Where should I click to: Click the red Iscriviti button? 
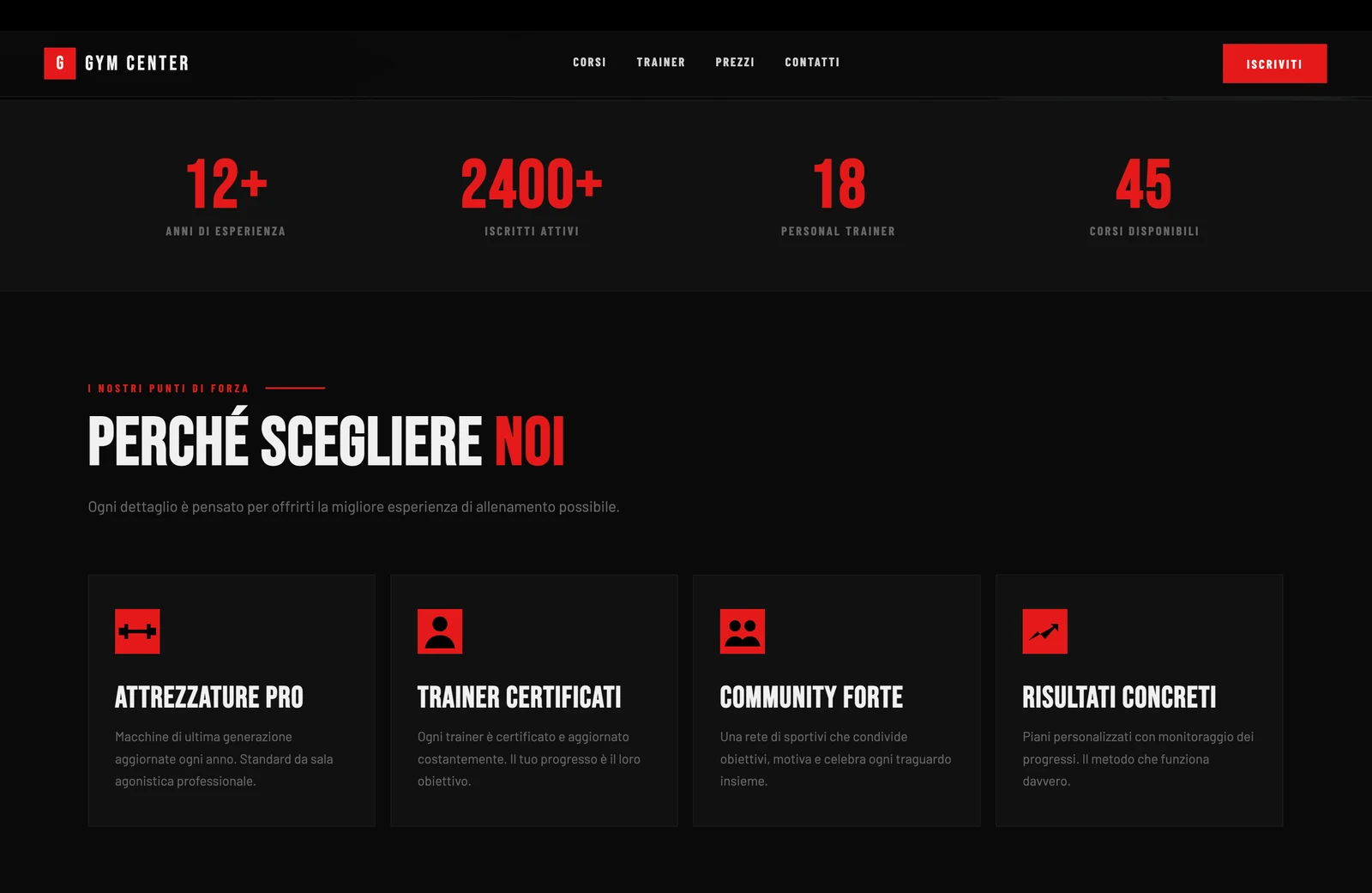pos(1274,63)
